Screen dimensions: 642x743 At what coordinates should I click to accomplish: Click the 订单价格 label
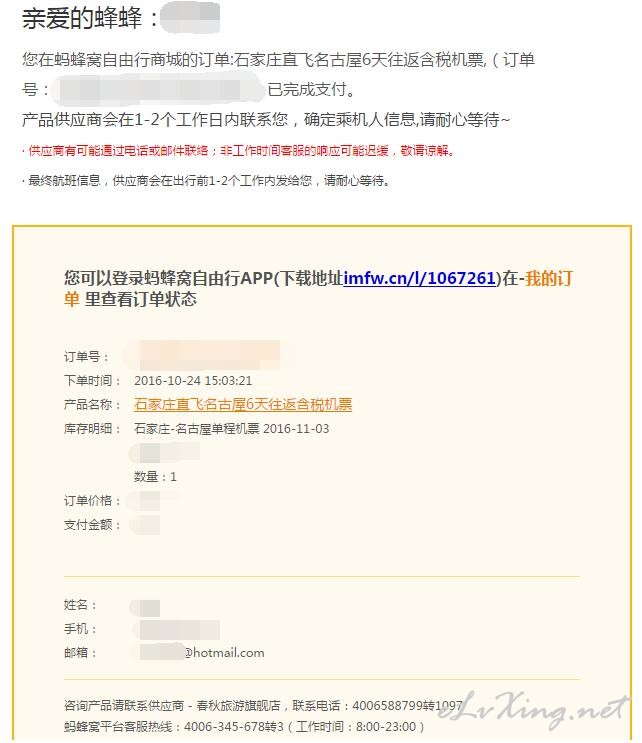(x=92, y=500)
